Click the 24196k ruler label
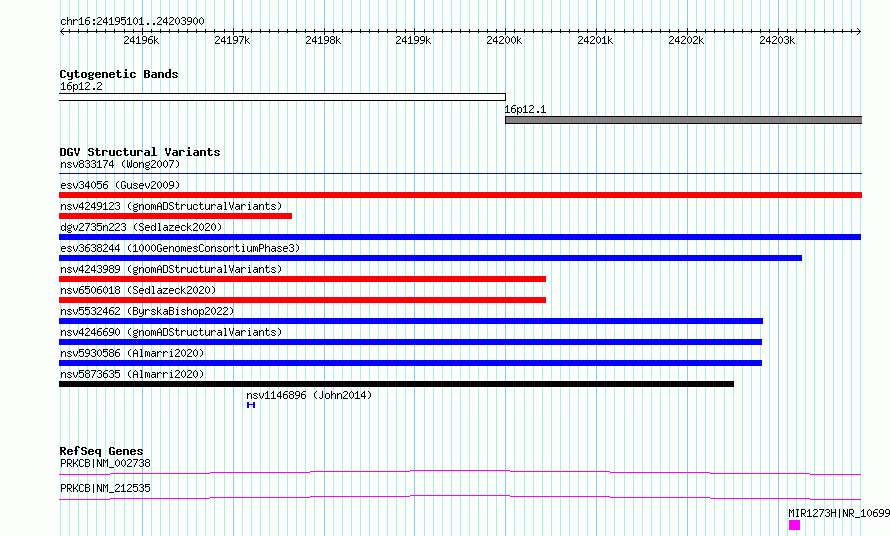The image size is (890, 536). pyautogui.click(x=141, y=40)
